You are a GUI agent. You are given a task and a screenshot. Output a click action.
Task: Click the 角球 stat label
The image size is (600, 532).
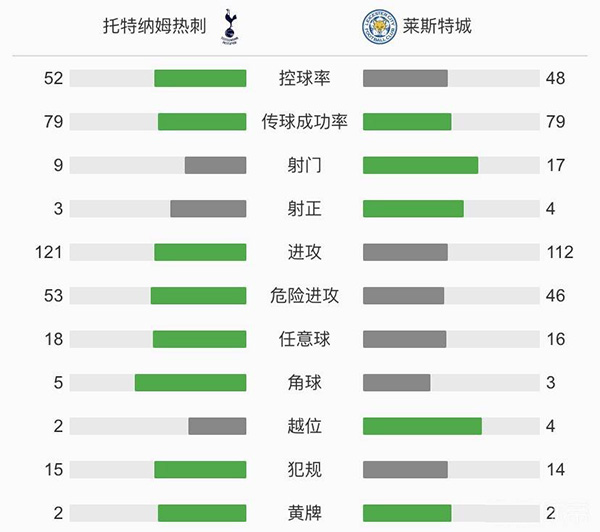304,382
